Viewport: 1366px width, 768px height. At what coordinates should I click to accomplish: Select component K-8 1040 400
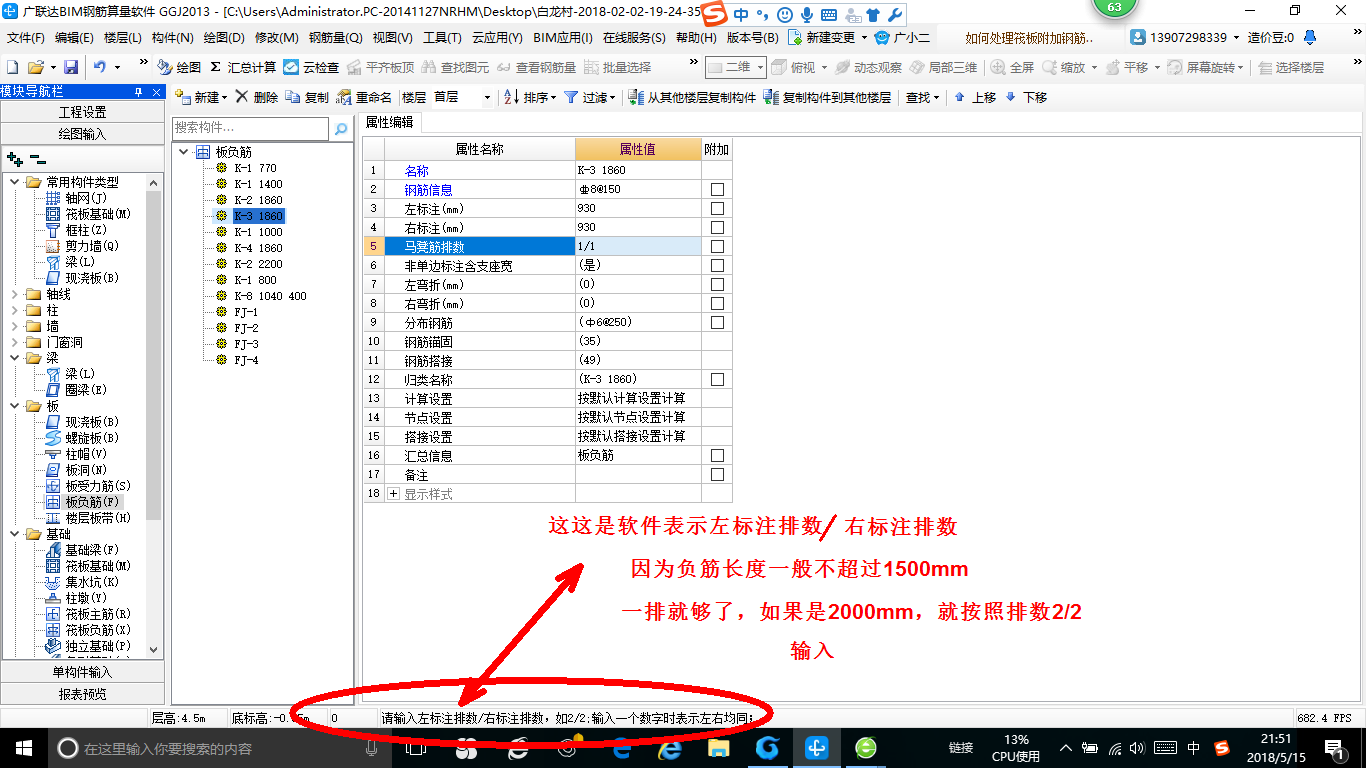(x=270, y=296)
